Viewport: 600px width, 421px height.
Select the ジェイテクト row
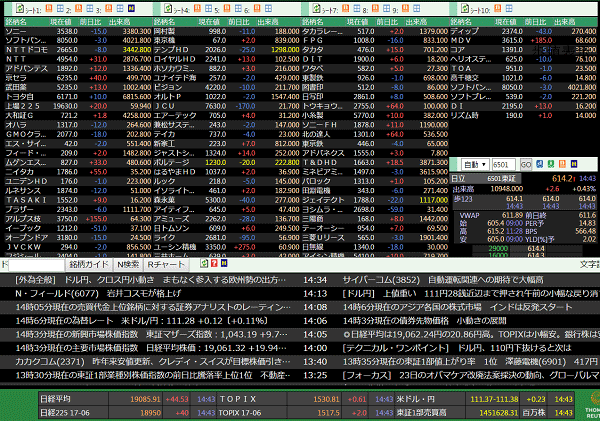coord(375,200)
